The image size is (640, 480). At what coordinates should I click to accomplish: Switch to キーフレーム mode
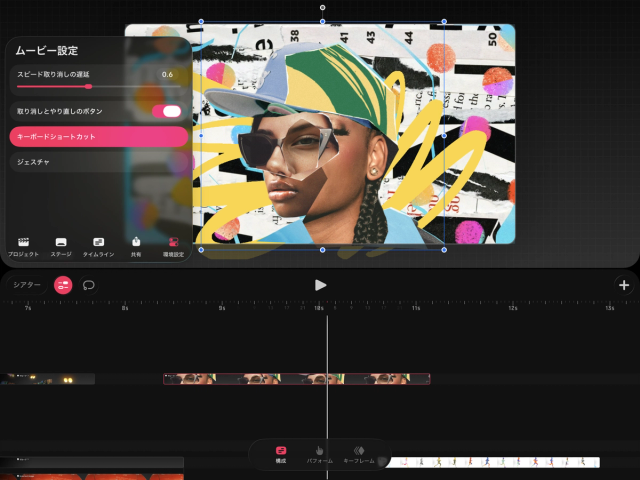pyautogui.click(x=359, y=454)
